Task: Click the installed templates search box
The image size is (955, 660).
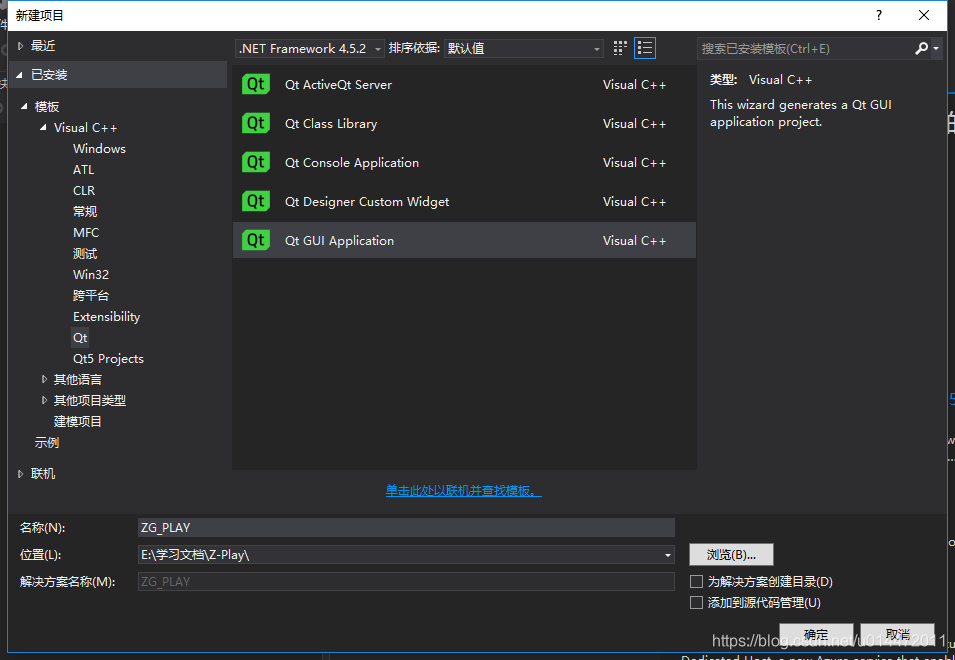Action: tap(805, 49)
